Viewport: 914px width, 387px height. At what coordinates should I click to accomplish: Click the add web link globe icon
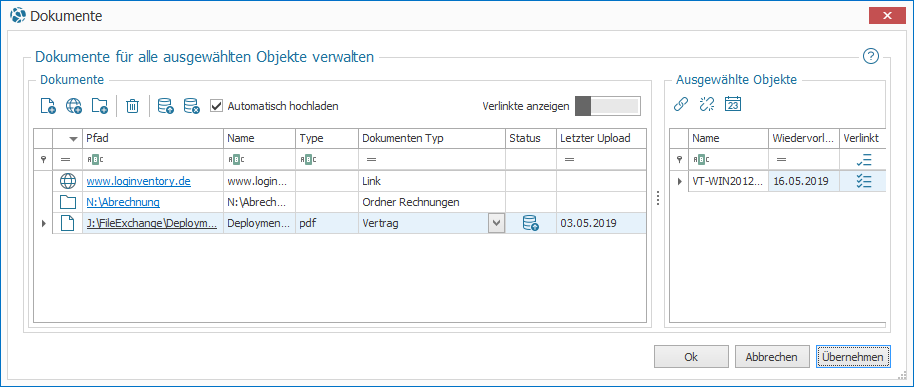click(74, 106)
